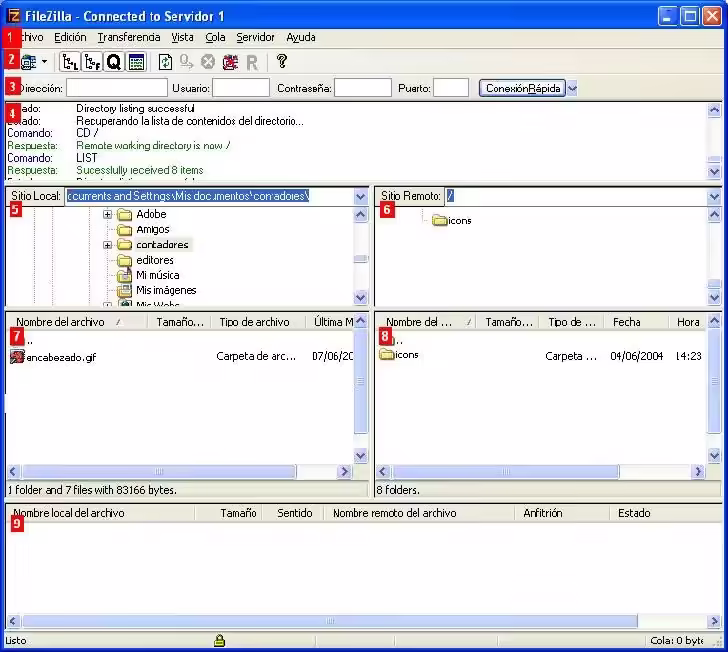The width and height of the screenshot is (728, 652).
Task: Sort local files by Tipo de archivo
Action: [x=258, y=322]
